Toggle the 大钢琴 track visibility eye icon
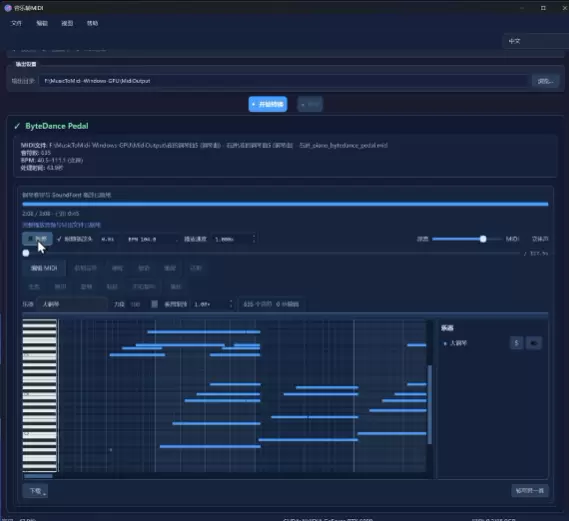 533,343
